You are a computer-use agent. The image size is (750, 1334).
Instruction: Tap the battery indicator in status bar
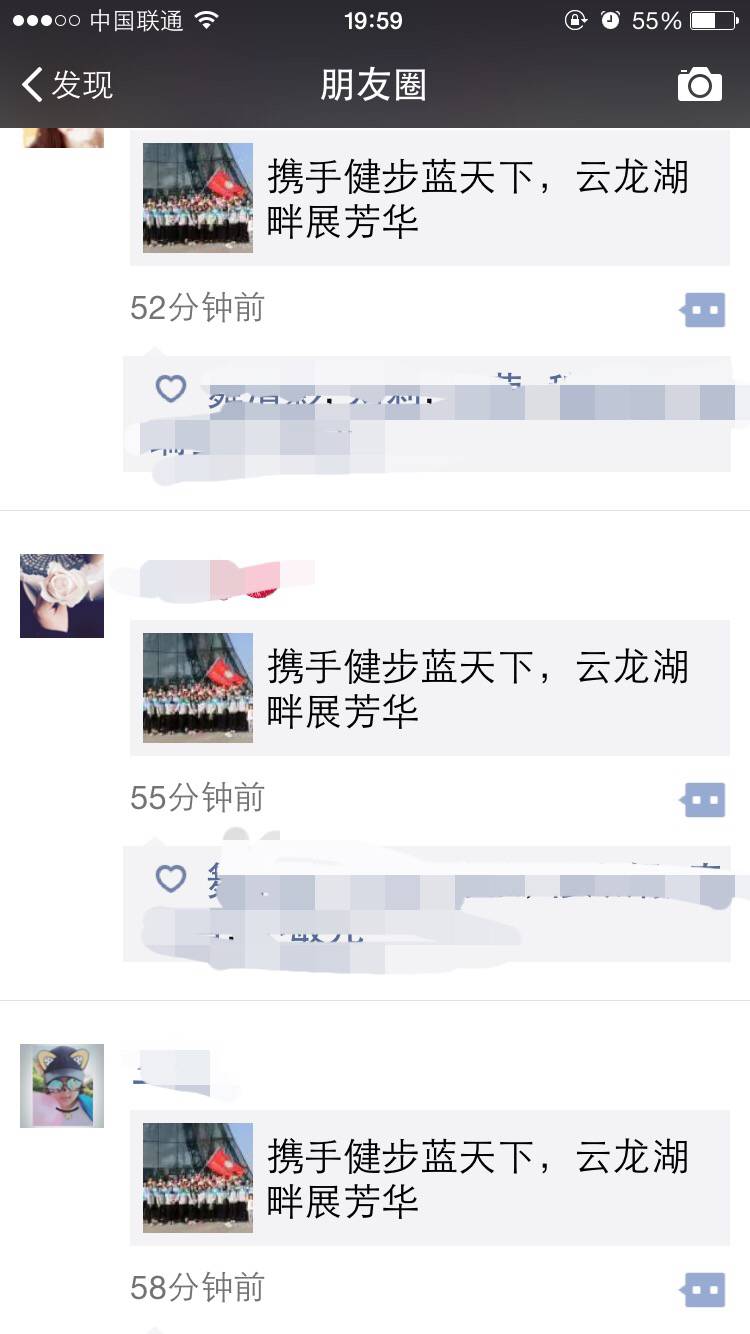point(714,21)
